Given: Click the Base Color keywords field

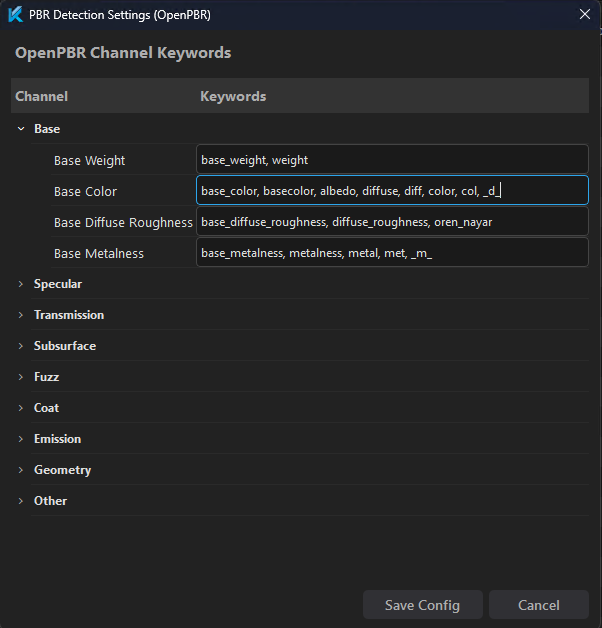Looking at the screenshot, I should [x=392, y=190].
